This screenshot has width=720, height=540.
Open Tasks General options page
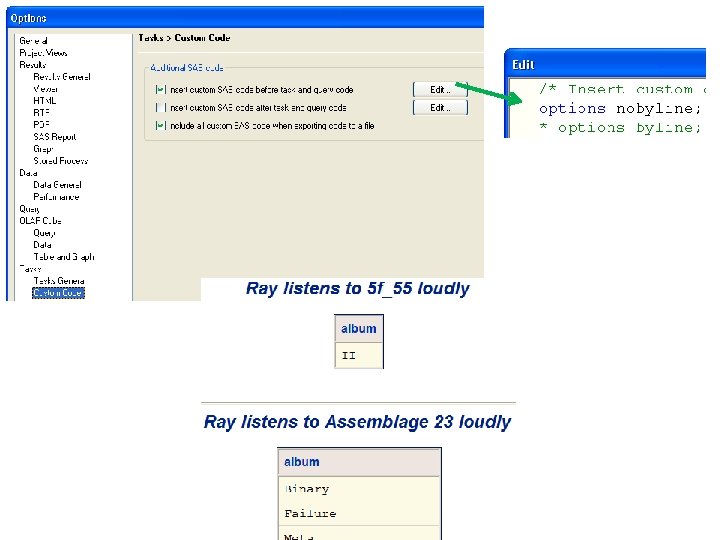pyautogui.click(x=59, y=280)
